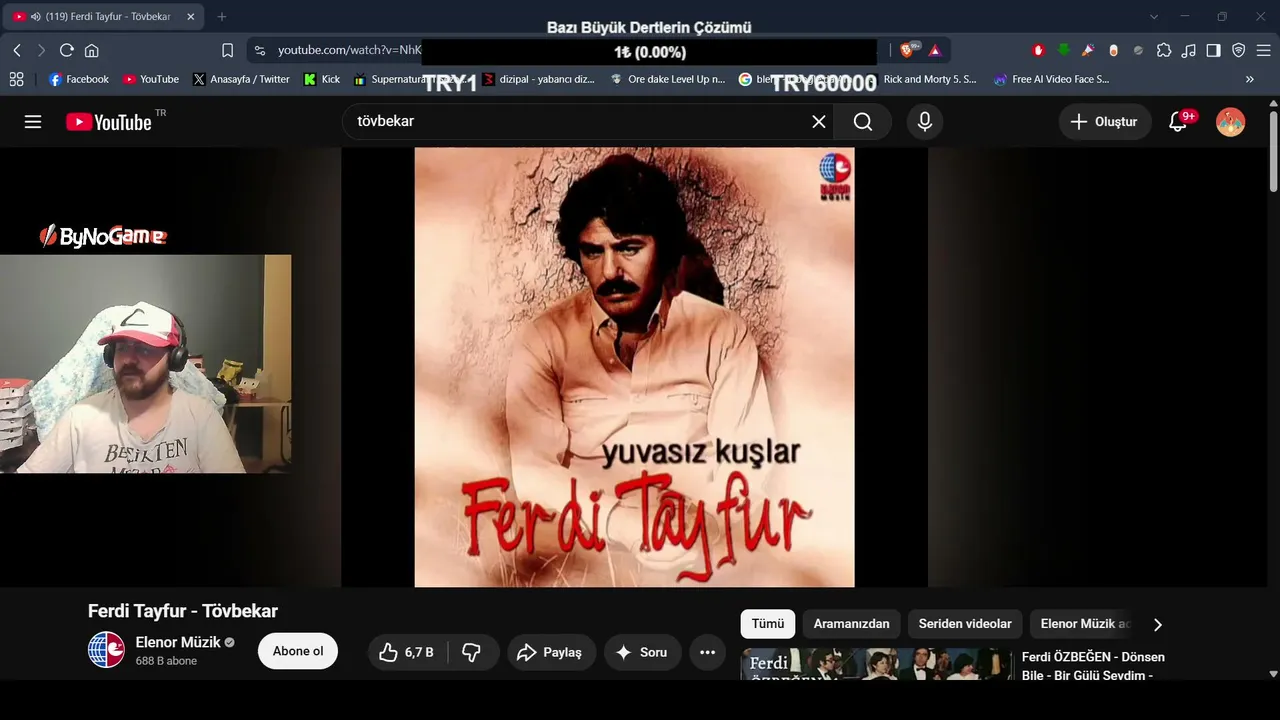Dislike the video
The width and height of the screenshot is (1280, 720).
(472, 652)
